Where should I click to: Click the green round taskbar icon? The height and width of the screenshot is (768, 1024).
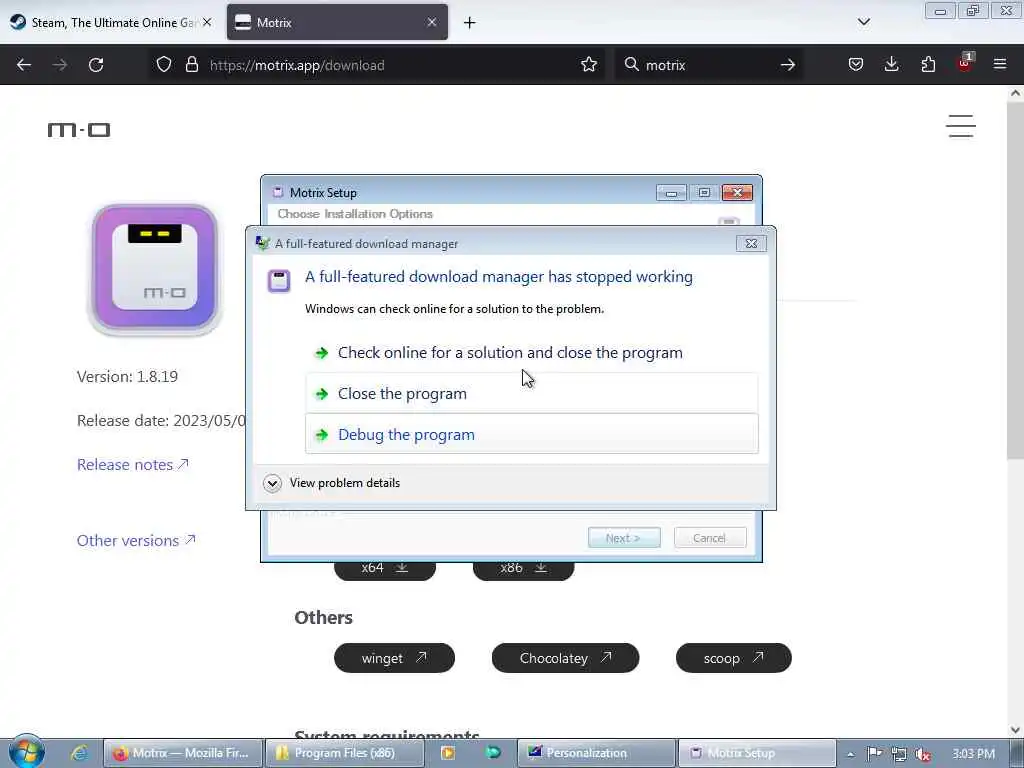(493, 753)
